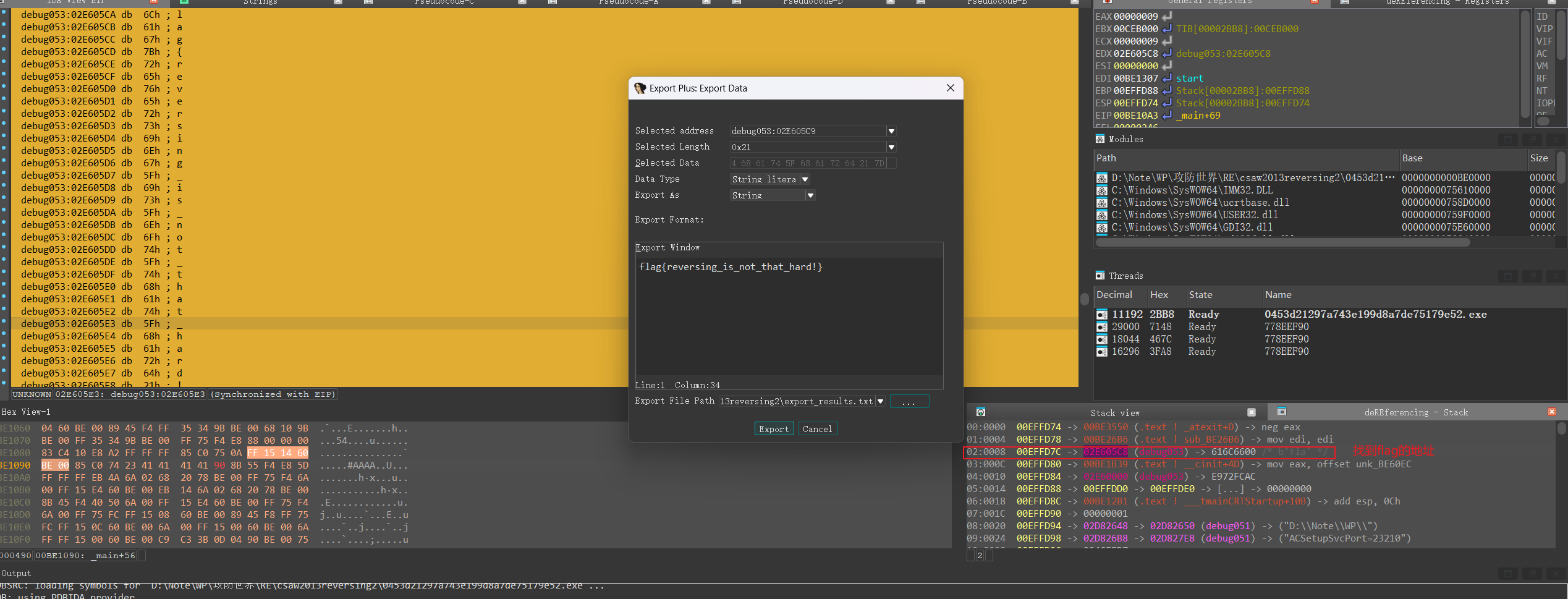Image resolution: width=1568 pixels, height=599 pixels.
Task: Close the Export Plus dialog with X
Action: 951,88
